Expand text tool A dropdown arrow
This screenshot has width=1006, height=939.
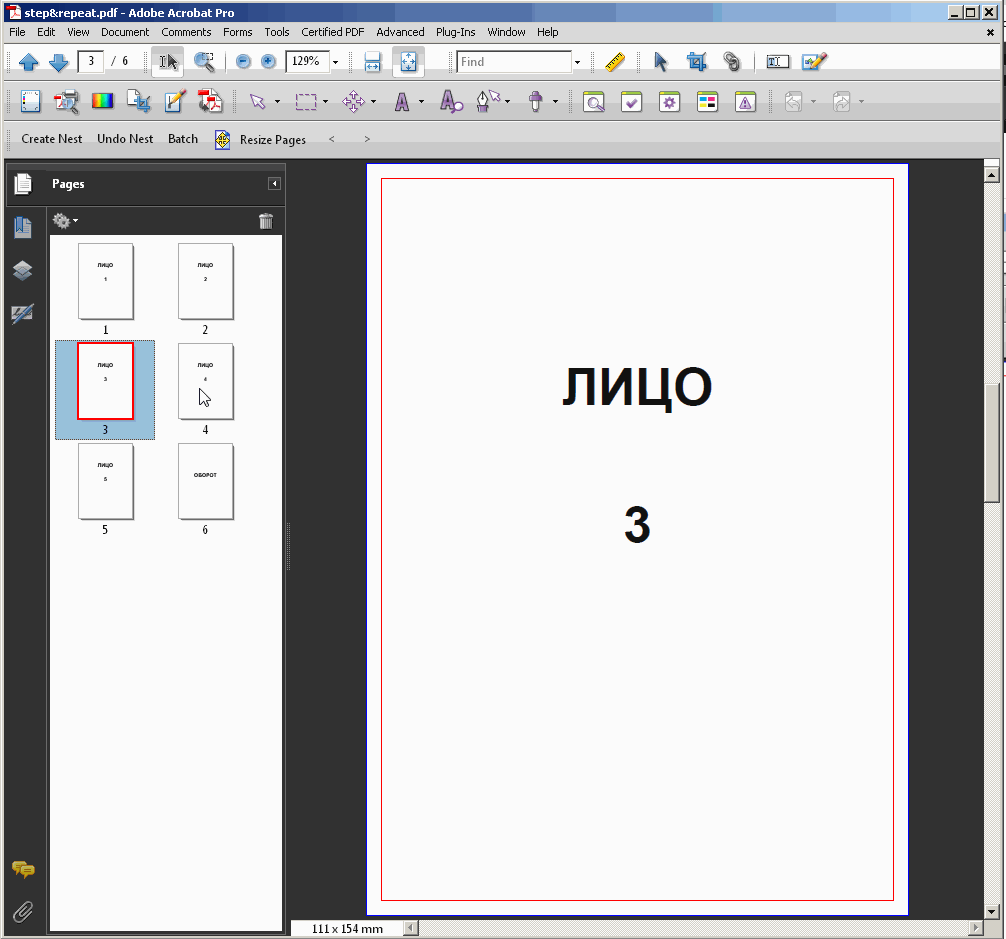coord(422,101)
